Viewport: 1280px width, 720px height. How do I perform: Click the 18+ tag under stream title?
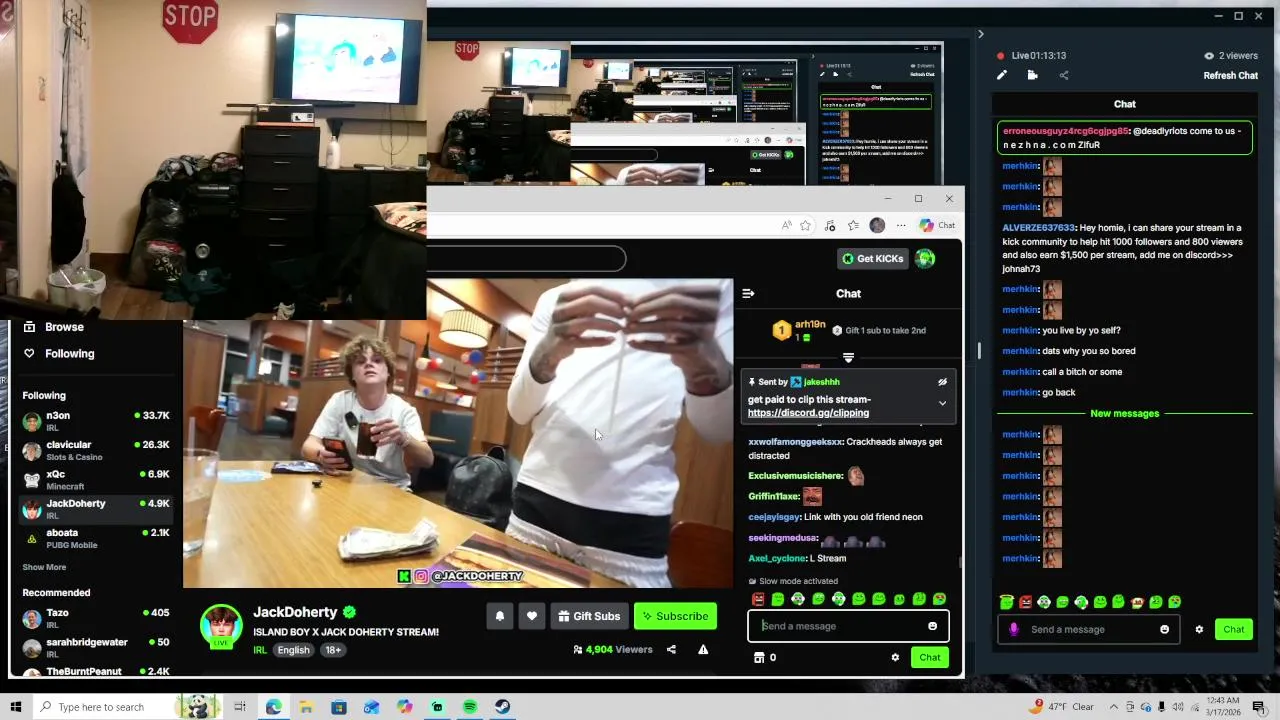333,650
